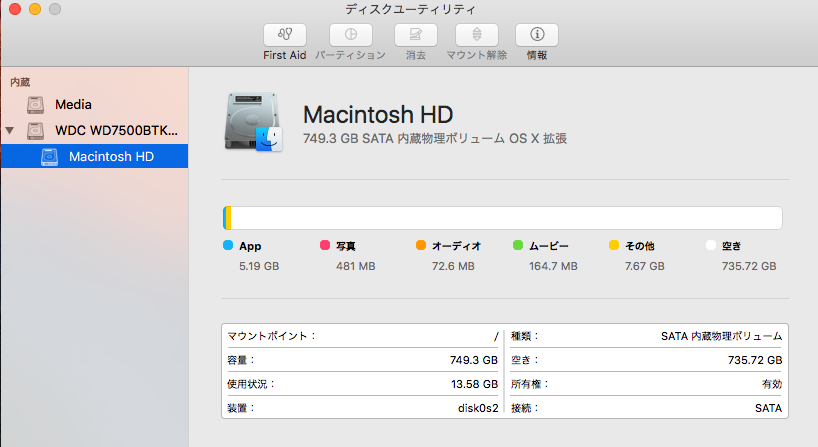Click the 内蔵 sidebar section header
This screenshot has height=447, width=818.
click(20, 81)
